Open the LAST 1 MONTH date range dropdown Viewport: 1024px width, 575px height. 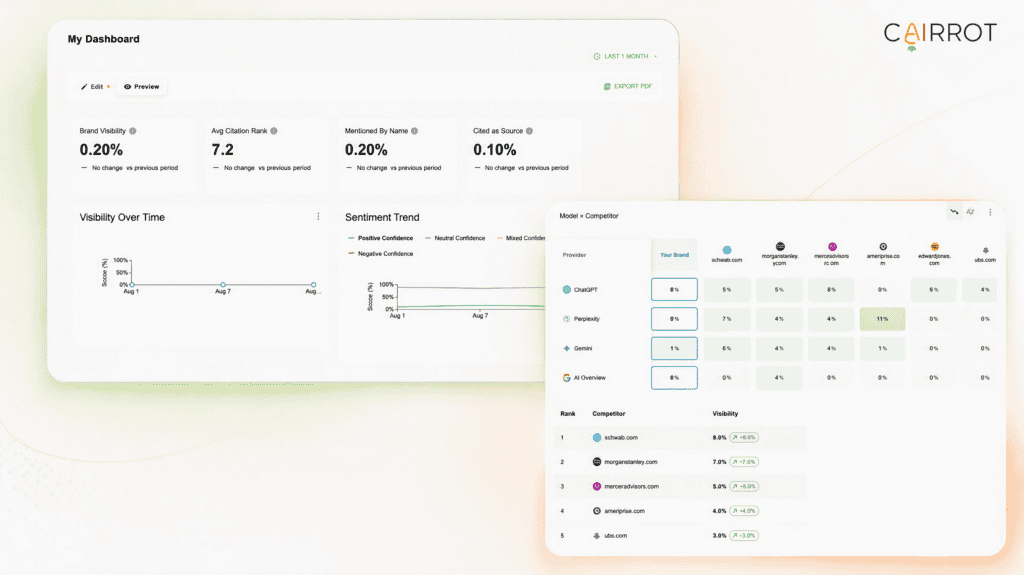click(x=626, y=56)
